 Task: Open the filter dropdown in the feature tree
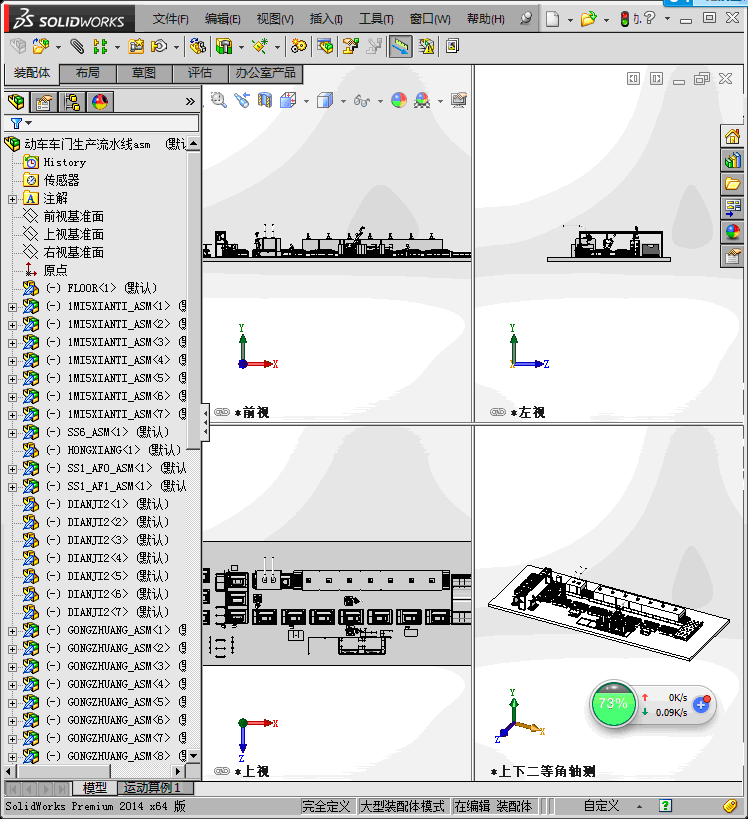pyautogui.click(x=29, y=123)
